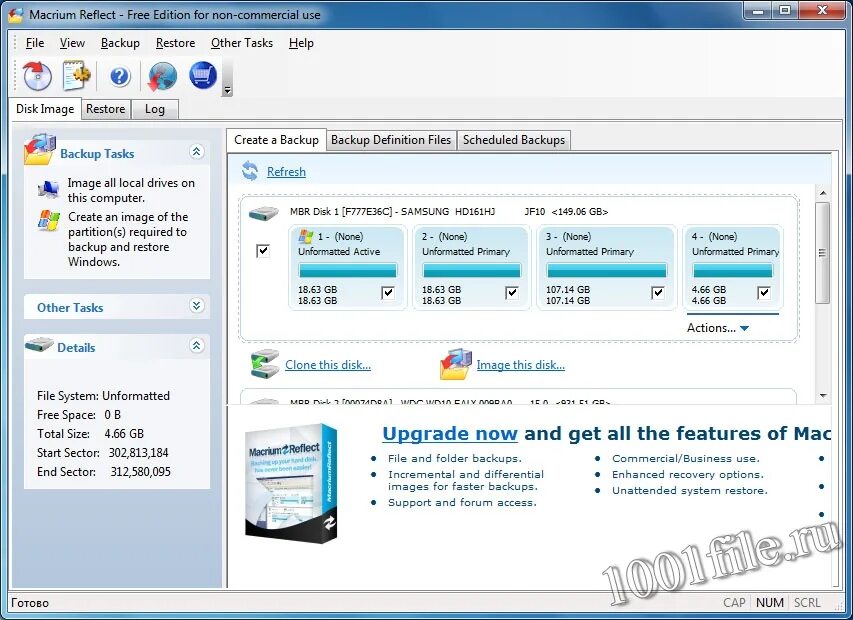The height and width of the screenshot is (620, 853).
Task: Toggle the checkbox for MBR Disk 1
Action: click(x=263, y=251)
